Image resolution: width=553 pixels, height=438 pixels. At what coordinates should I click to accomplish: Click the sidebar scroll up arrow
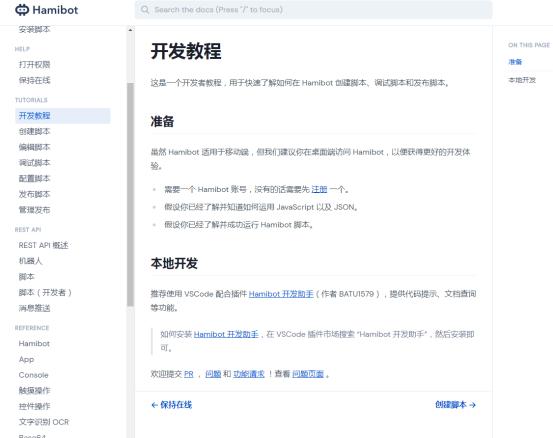tap(130, 30)
